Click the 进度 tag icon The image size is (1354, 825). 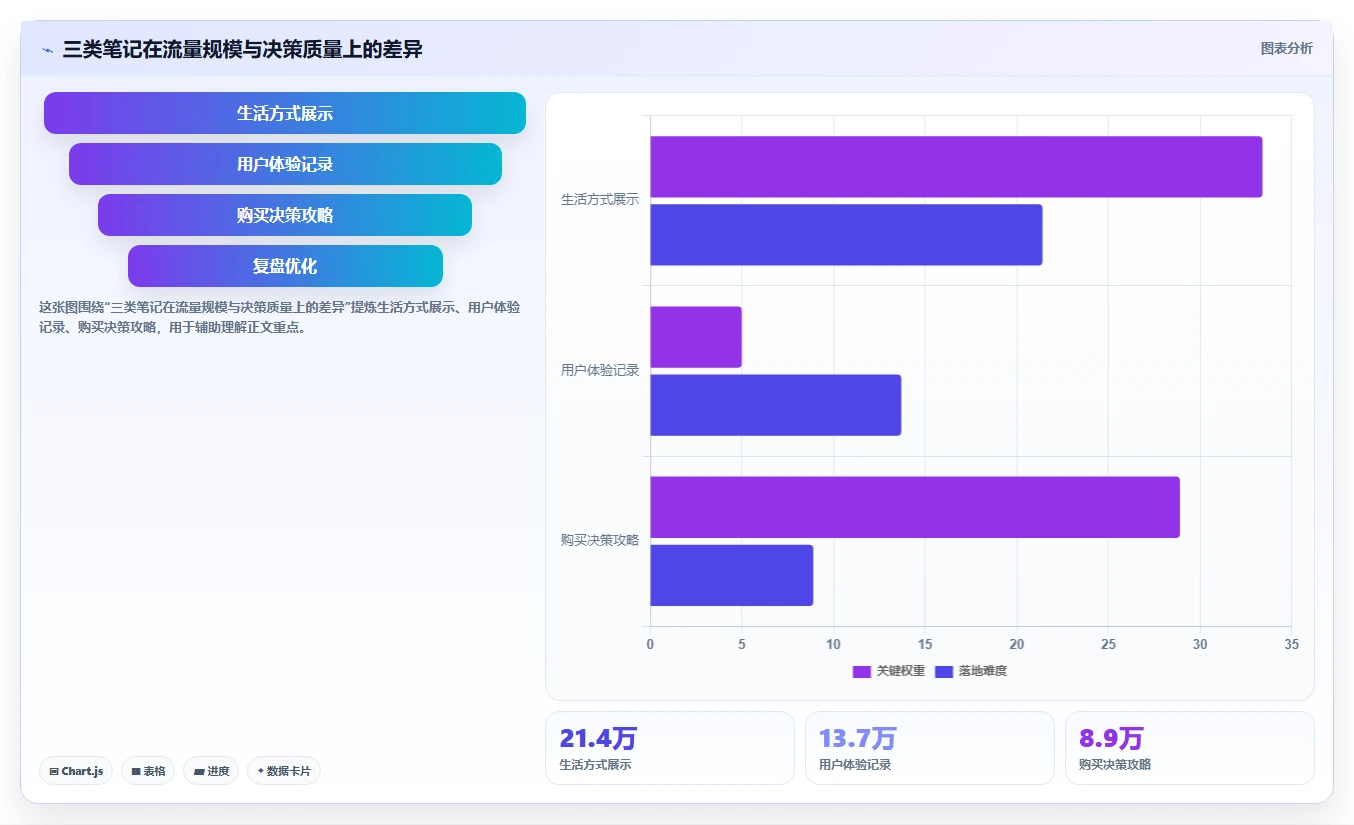199,771
